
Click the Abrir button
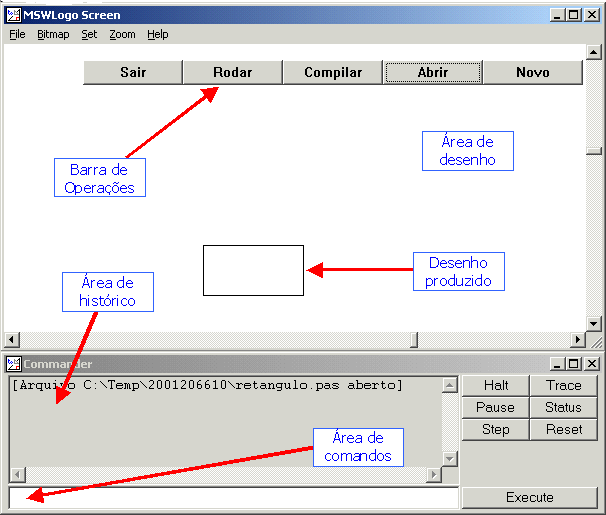tap(433, 72)
